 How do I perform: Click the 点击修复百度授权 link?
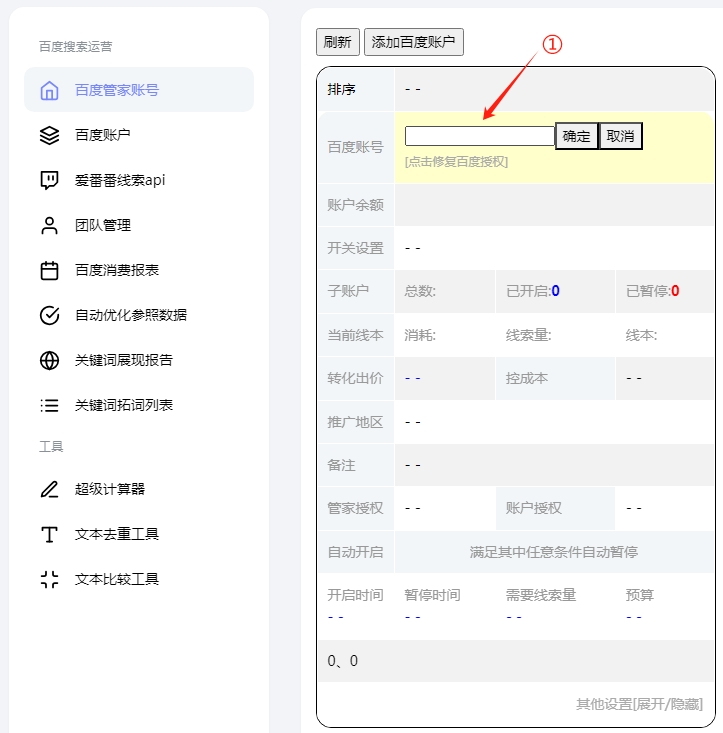click(456, 161)
